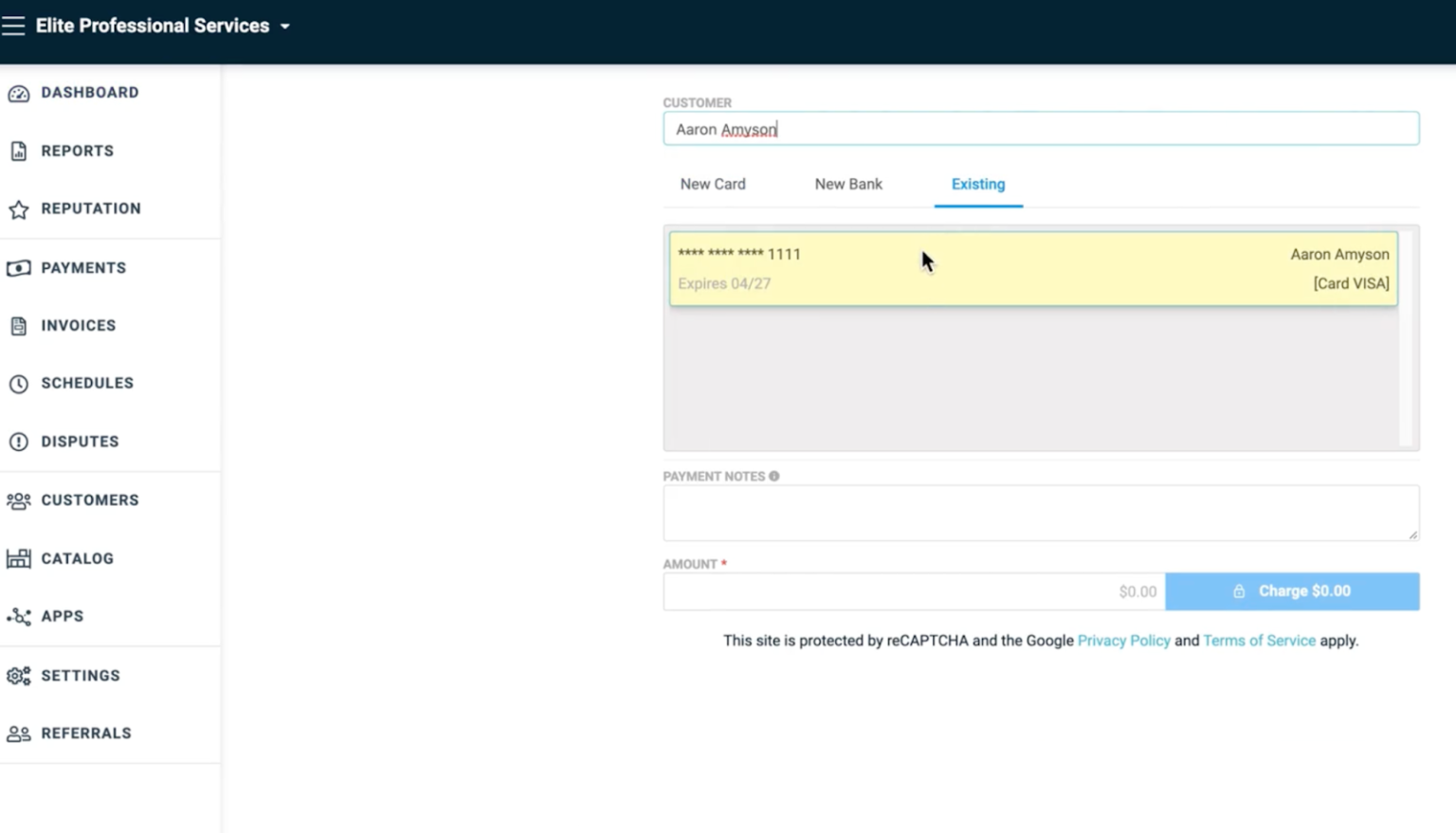Click the Schedules clock icon
The image size is (1456, 833).
point(18,384)
